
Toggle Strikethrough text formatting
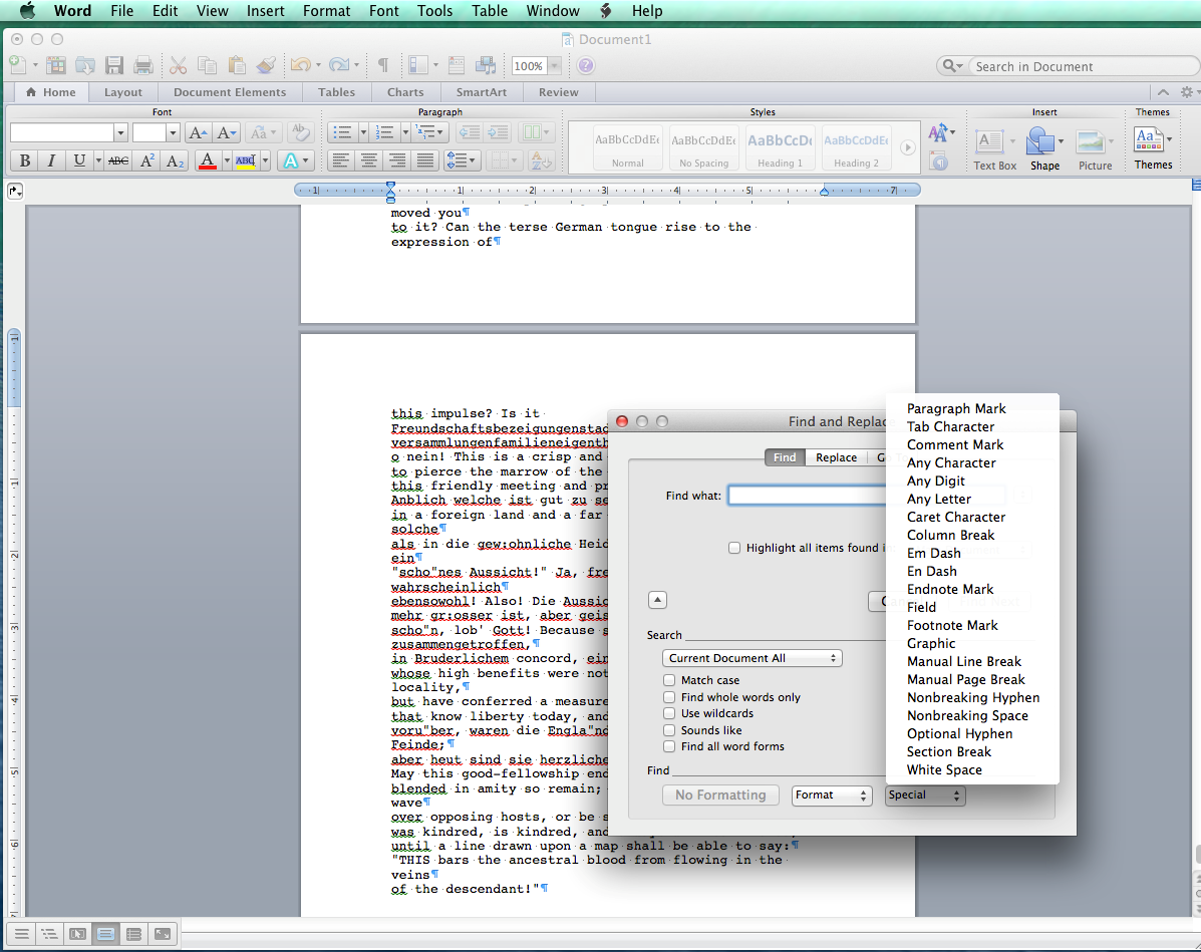point(118,161)
